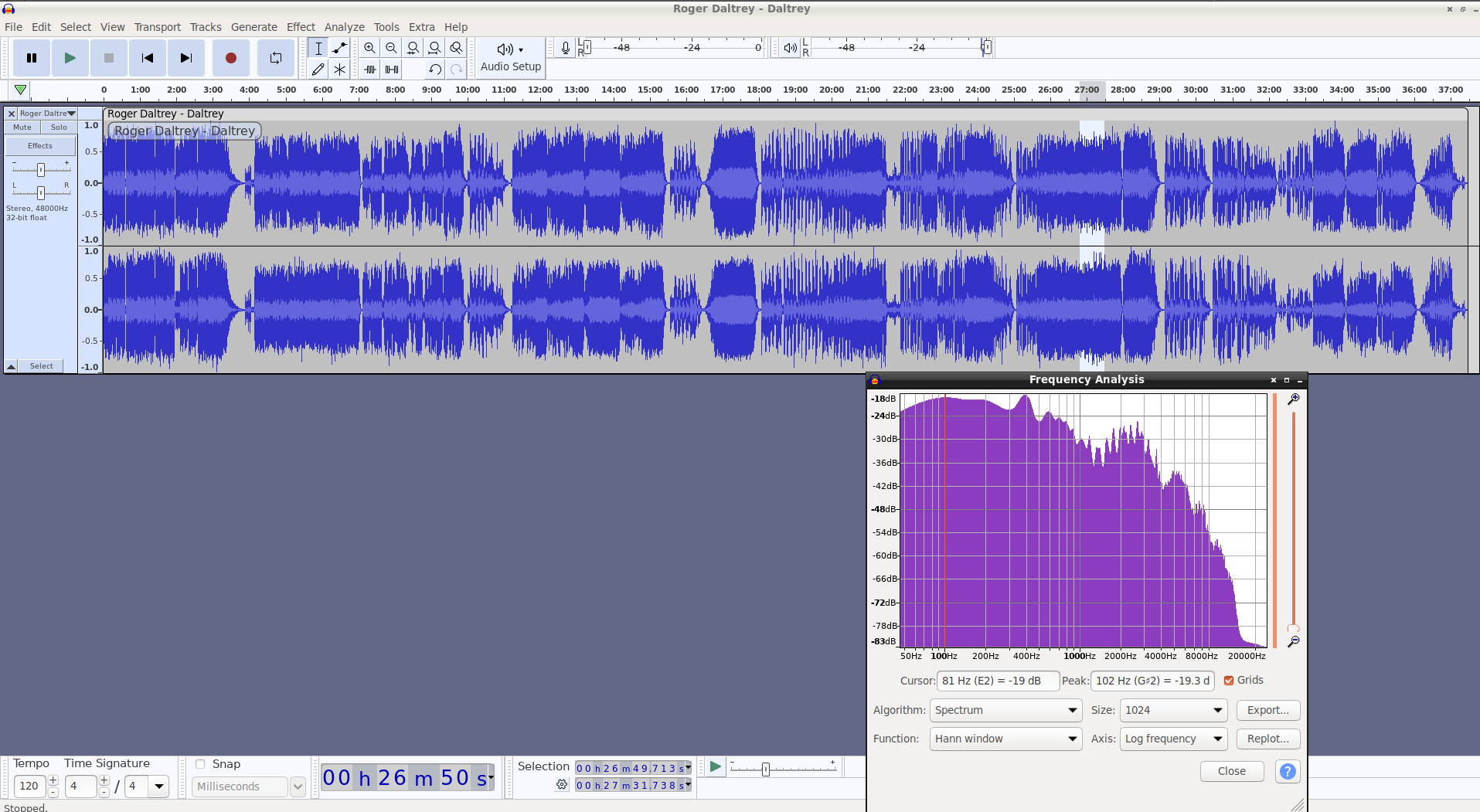The image size is (1480, 812).
Task: Click the Zoom Toggle icon
Action: tap(457, 48)
